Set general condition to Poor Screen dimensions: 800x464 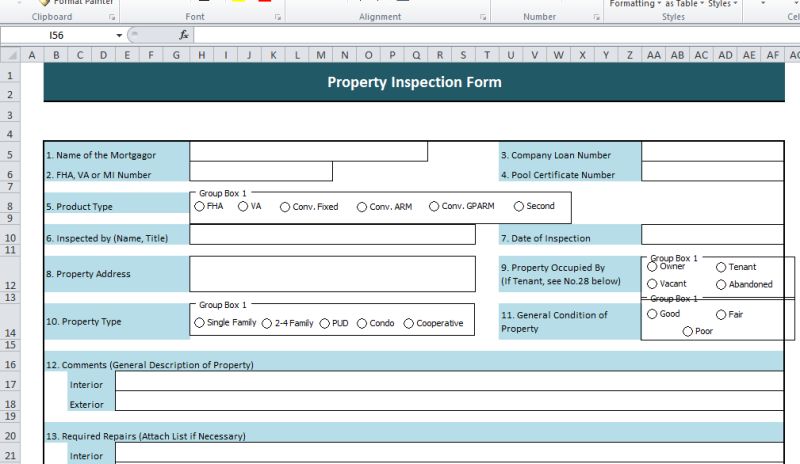[x=688, y=331]
